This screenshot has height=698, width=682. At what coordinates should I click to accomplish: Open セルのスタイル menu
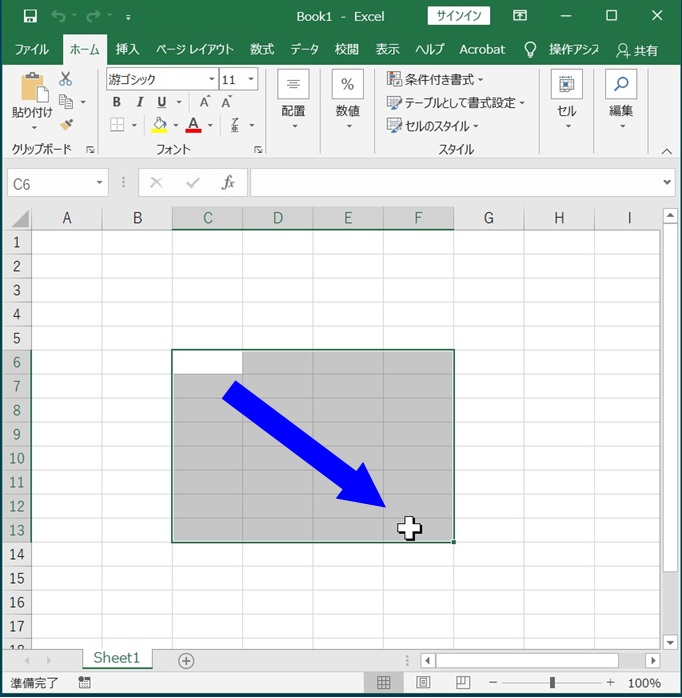[x=433, y=126]
